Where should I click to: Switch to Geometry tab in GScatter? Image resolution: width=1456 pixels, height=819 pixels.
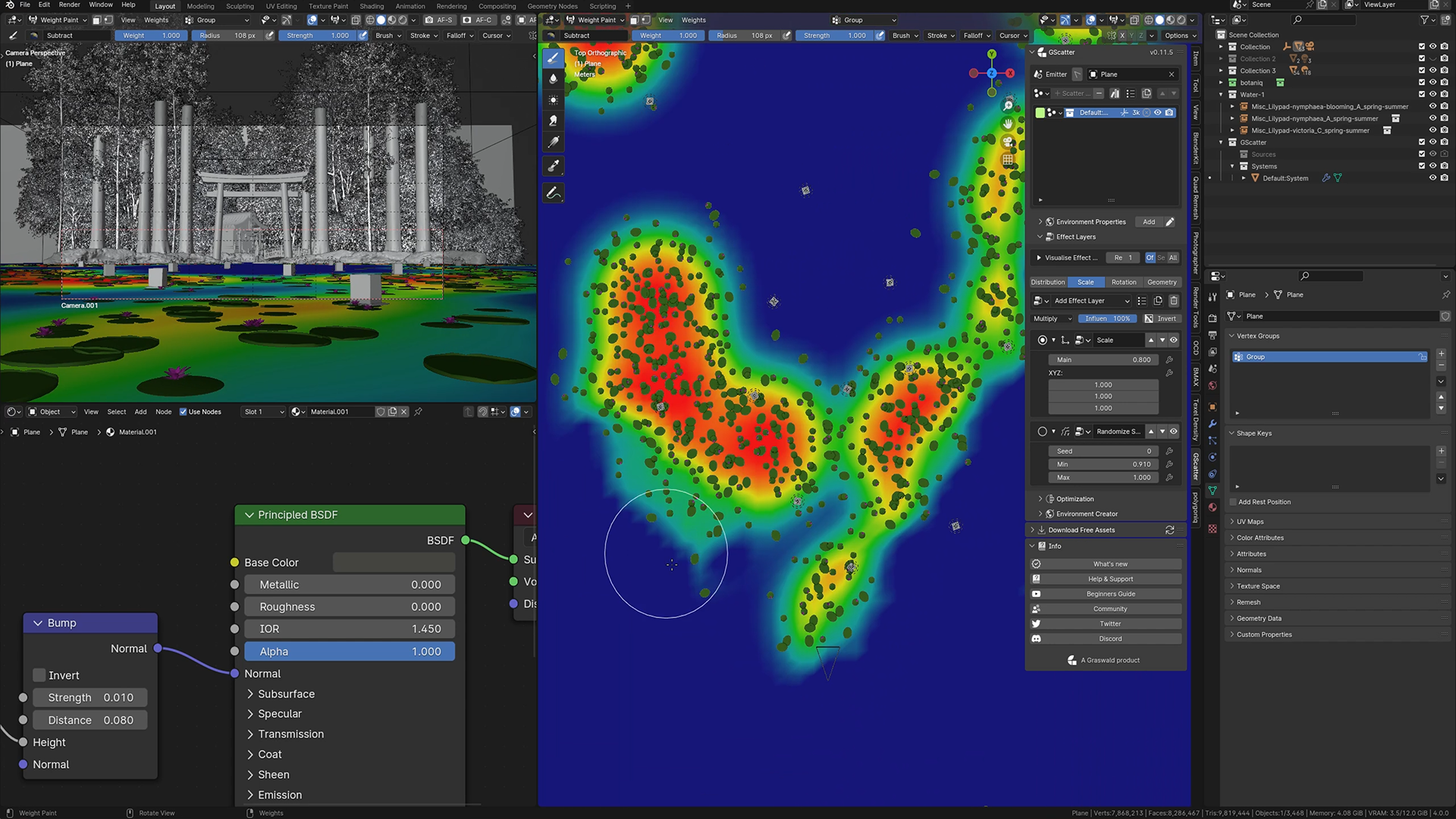tap(1162, 282)
